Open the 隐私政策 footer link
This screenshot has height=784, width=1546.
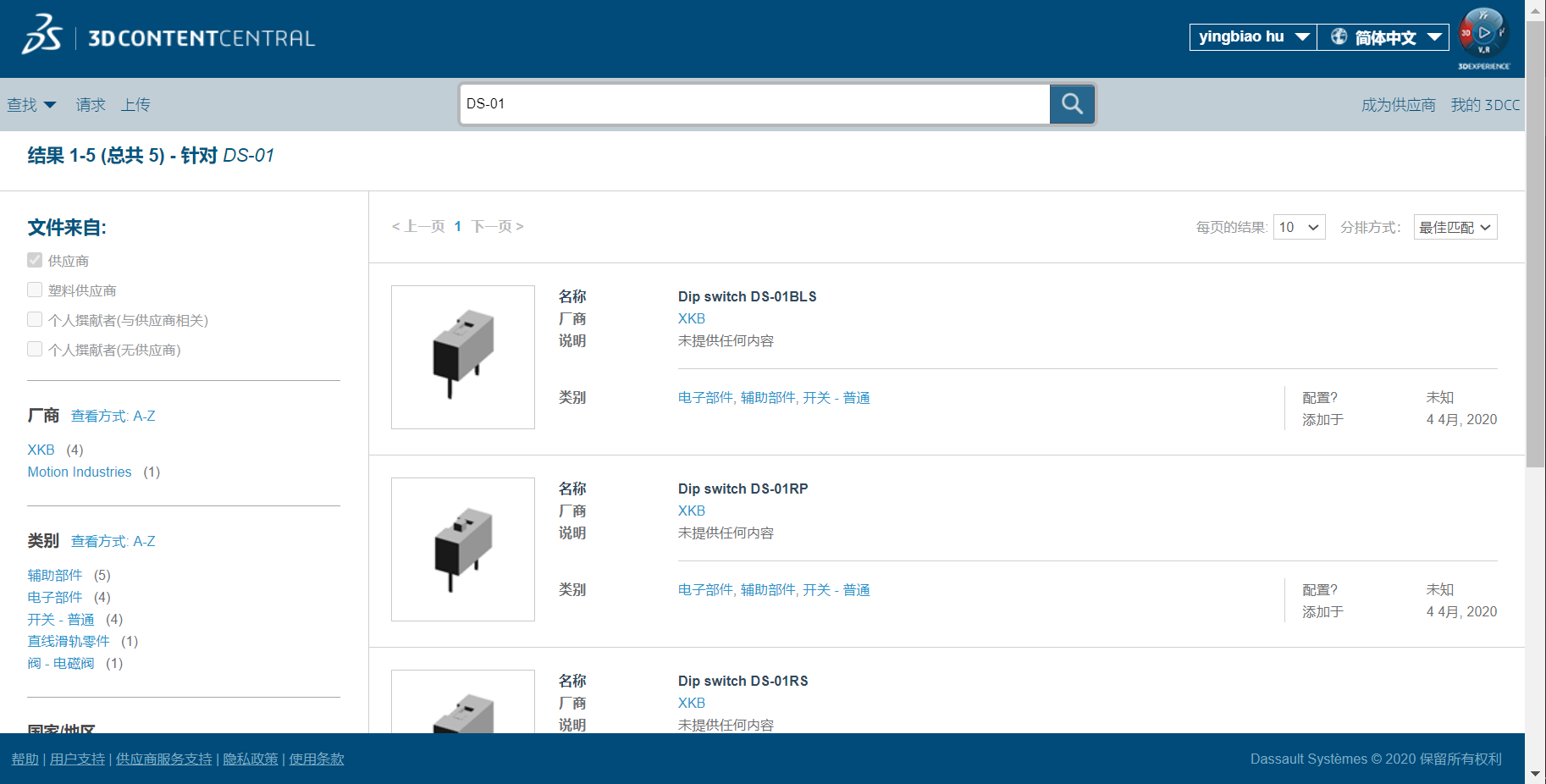coord(251,759)
